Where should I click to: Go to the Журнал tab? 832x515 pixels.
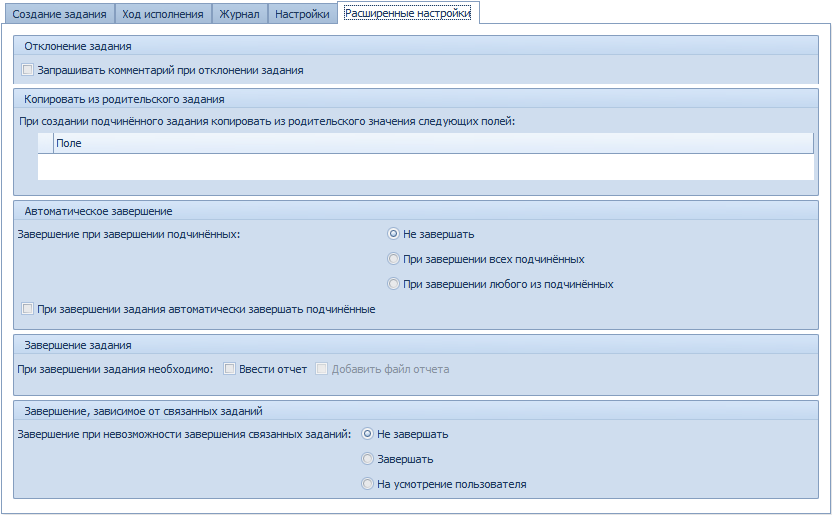[x=240, y=14]
